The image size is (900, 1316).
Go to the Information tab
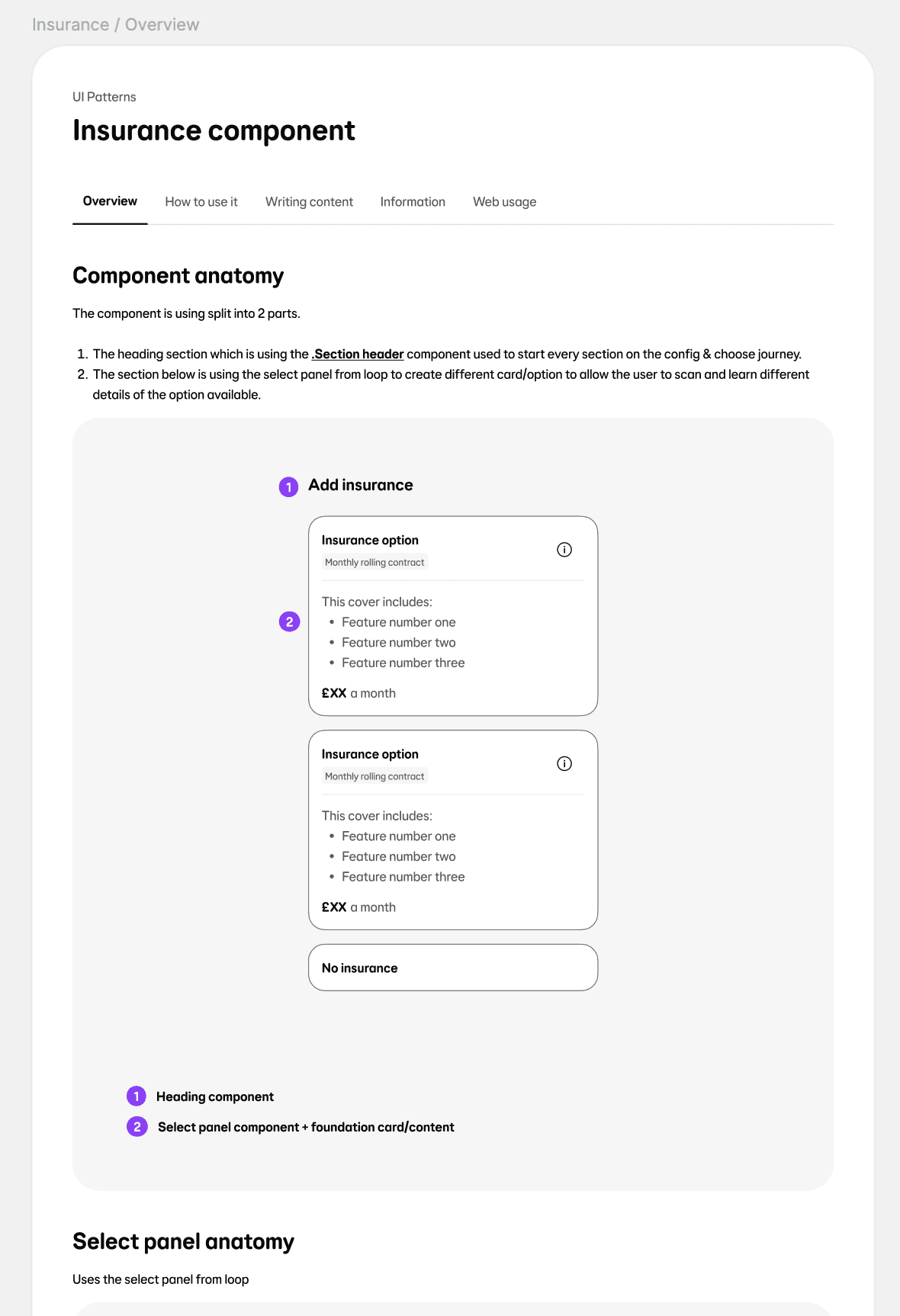[x=413, y=202]
